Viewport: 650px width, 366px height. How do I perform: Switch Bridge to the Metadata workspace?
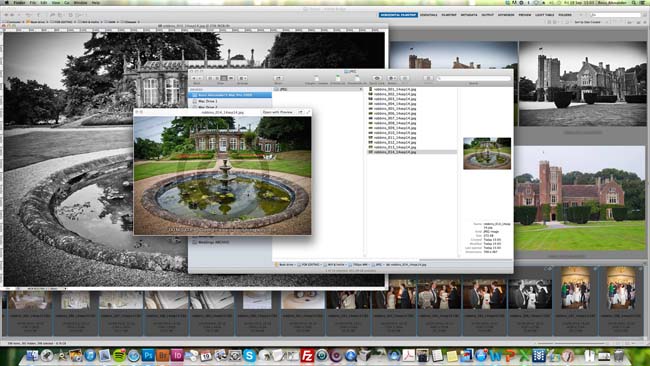(x=469, y=15)
